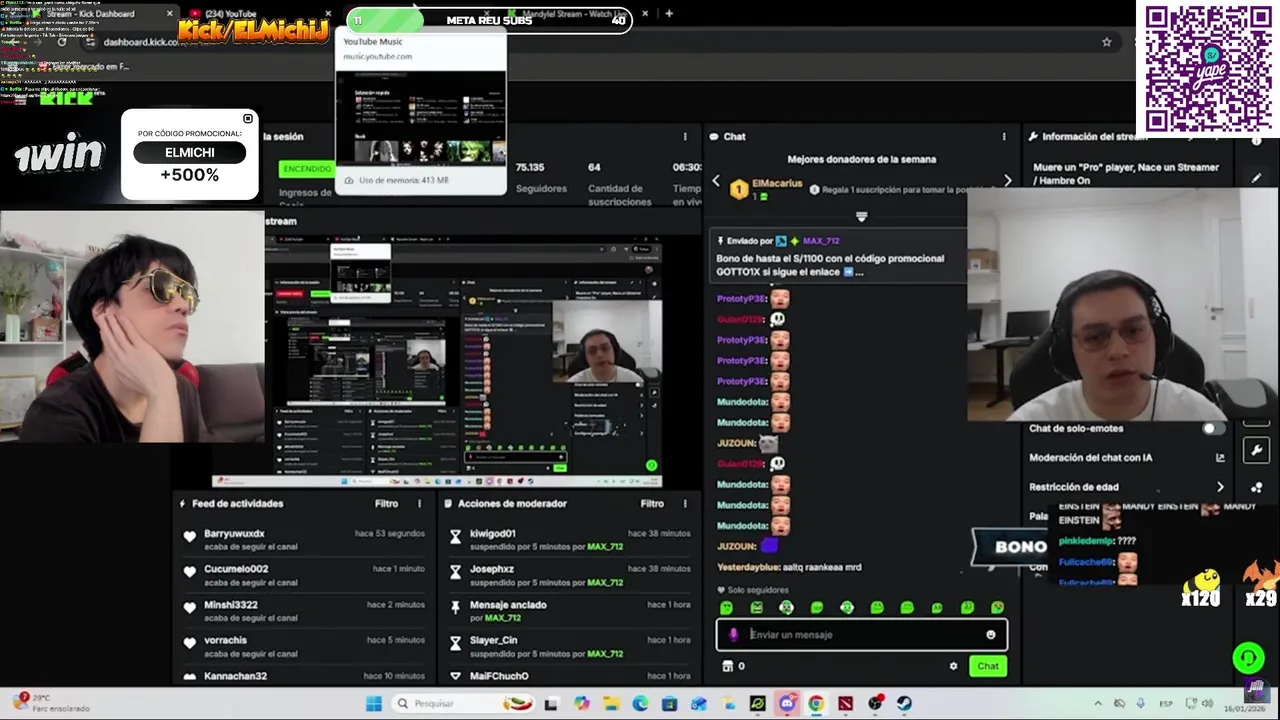The height and width of the screenshot is (720, 1280).
Task: Open the Chat panel three-dot menu
Action: (x=1004, y=137)
